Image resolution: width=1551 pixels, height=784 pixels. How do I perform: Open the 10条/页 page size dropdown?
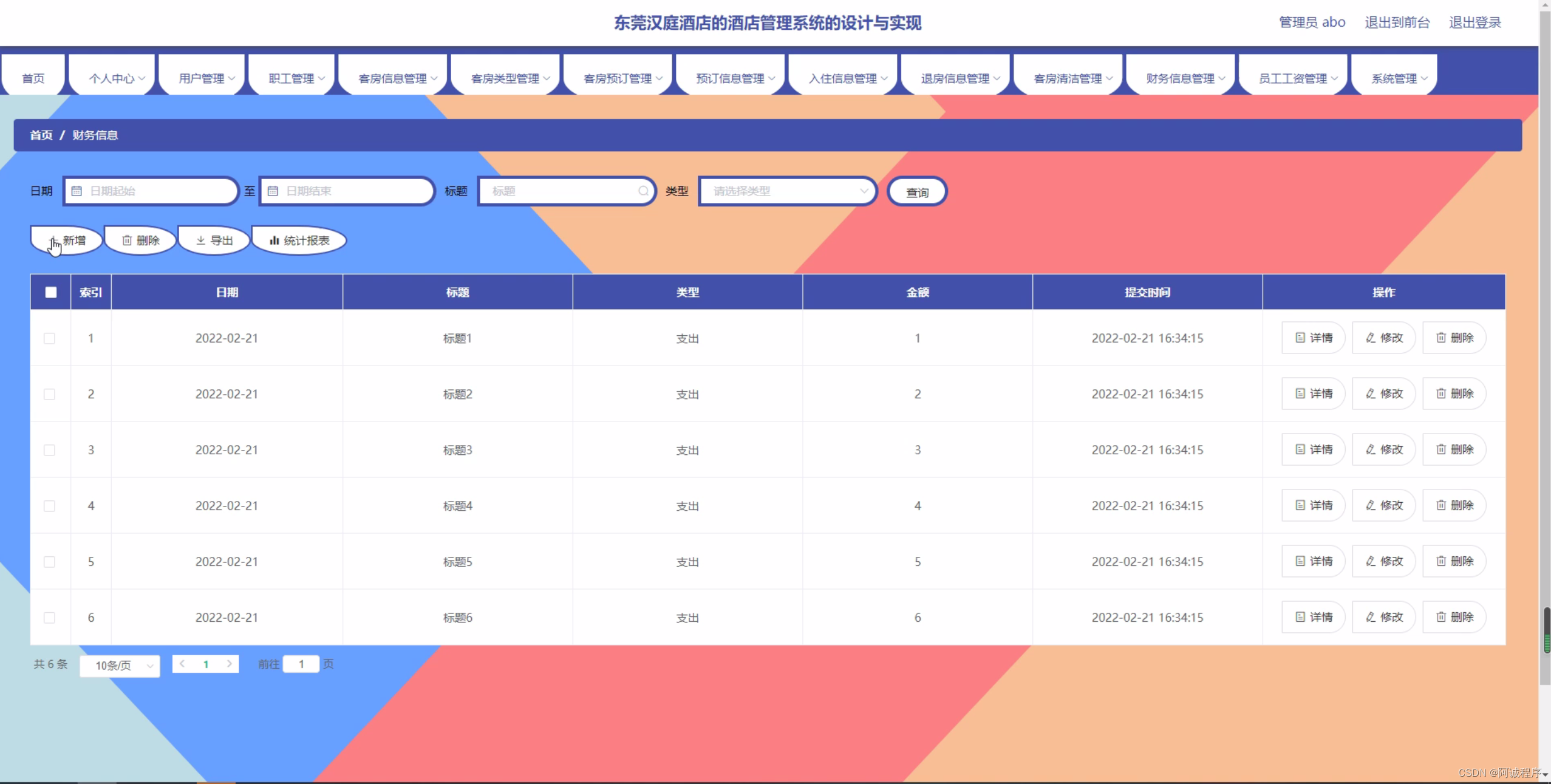coord(120,666)
